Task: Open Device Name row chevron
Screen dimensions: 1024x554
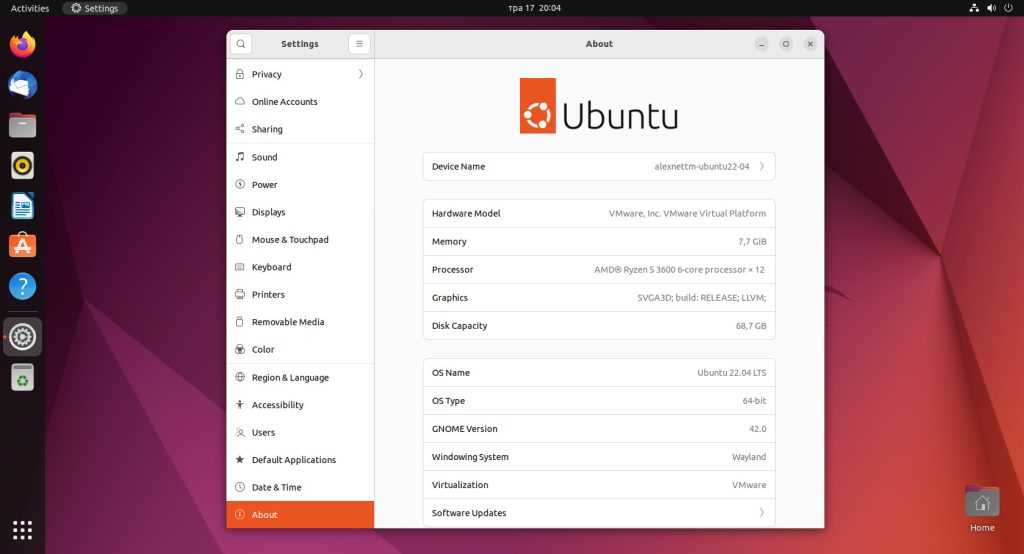Action: pyautogui.click(x=761, y=167)
